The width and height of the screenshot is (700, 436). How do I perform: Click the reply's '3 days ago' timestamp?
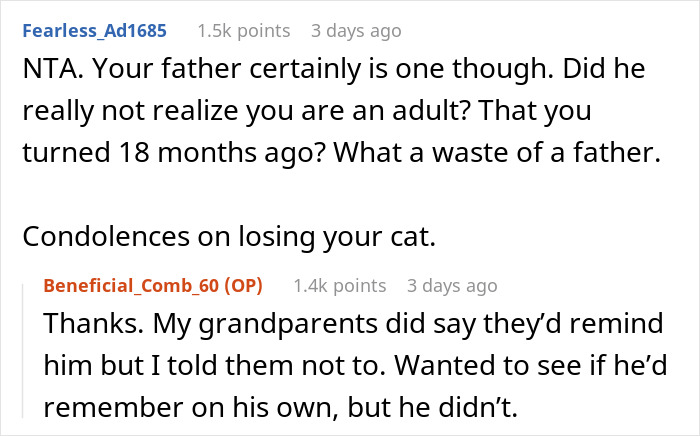(x=452, y=286)
